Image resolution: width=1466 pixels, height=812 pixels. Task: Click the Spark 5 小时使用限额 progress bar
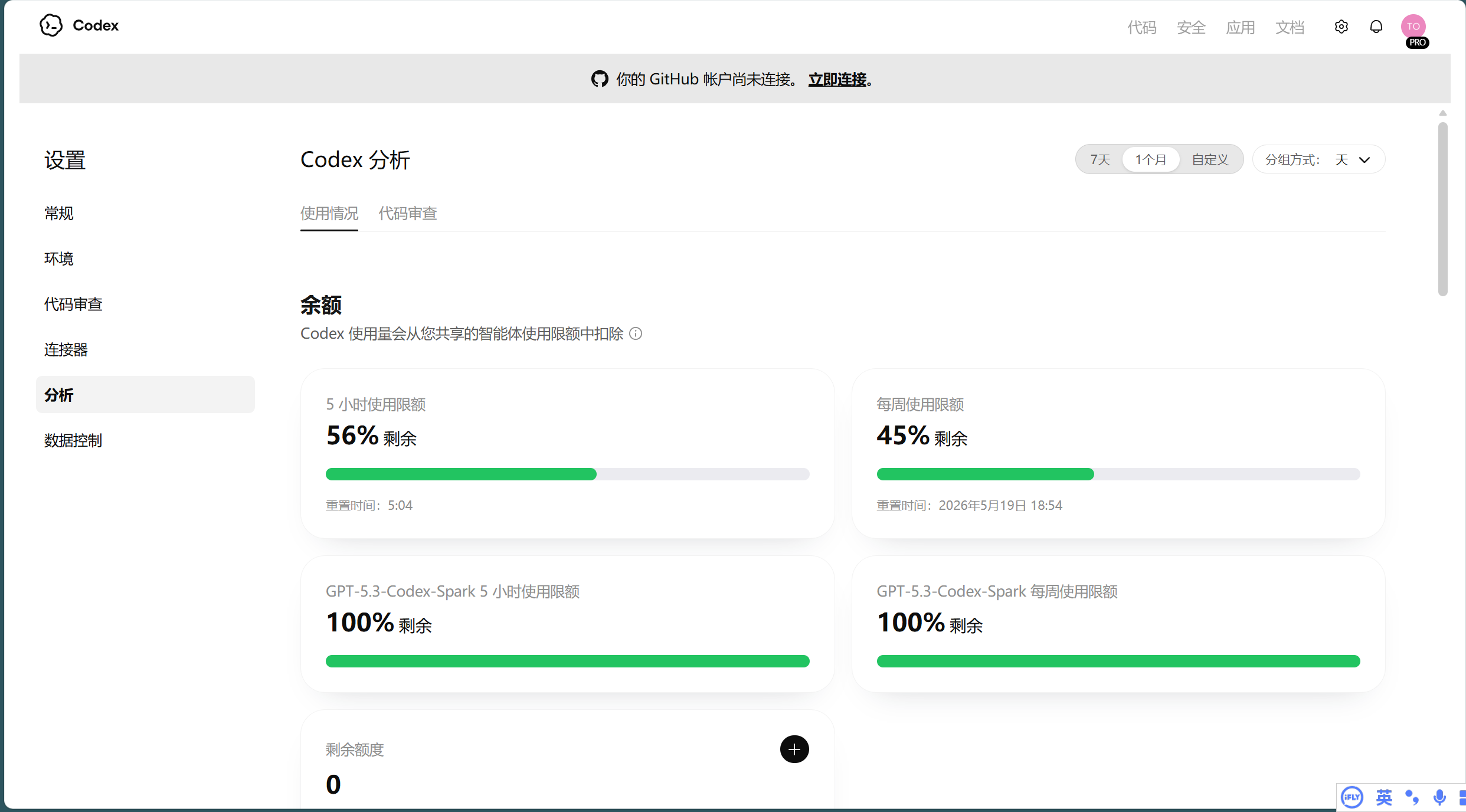[567, 662]
